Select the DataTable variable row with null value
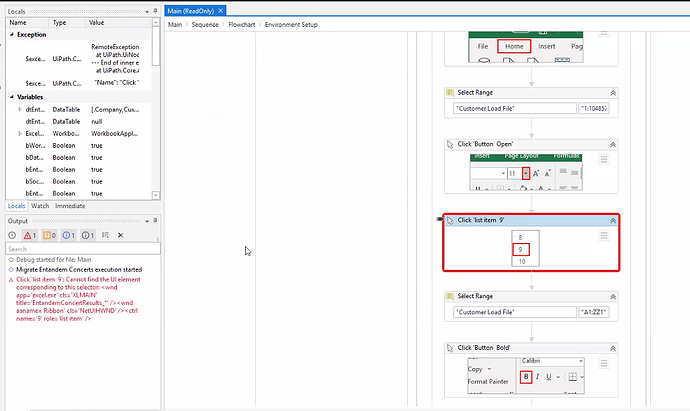Screen dimensions: 690x411 [x=79, y=121]
